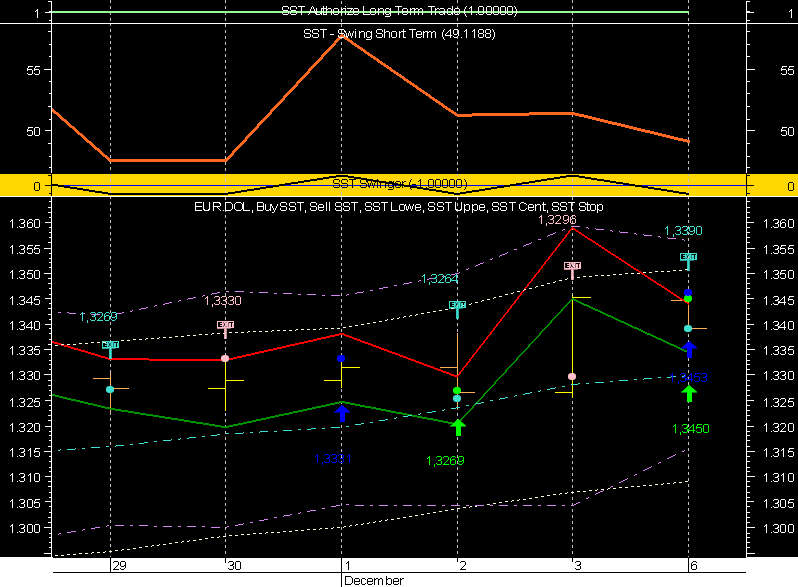
Task: Select the cyan dot on December 2 bar
Action: pyautogui.click(x=457, y=398)
